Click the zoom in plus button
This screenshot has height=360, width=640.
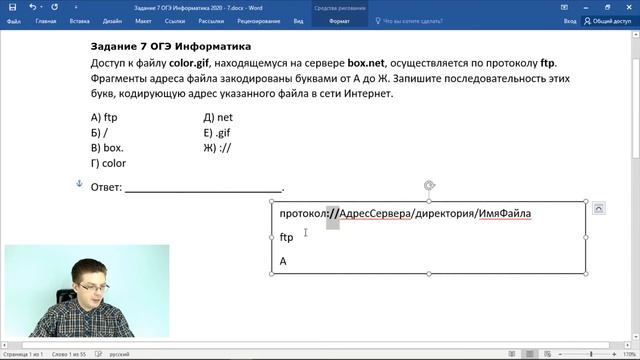pos(614,354)
